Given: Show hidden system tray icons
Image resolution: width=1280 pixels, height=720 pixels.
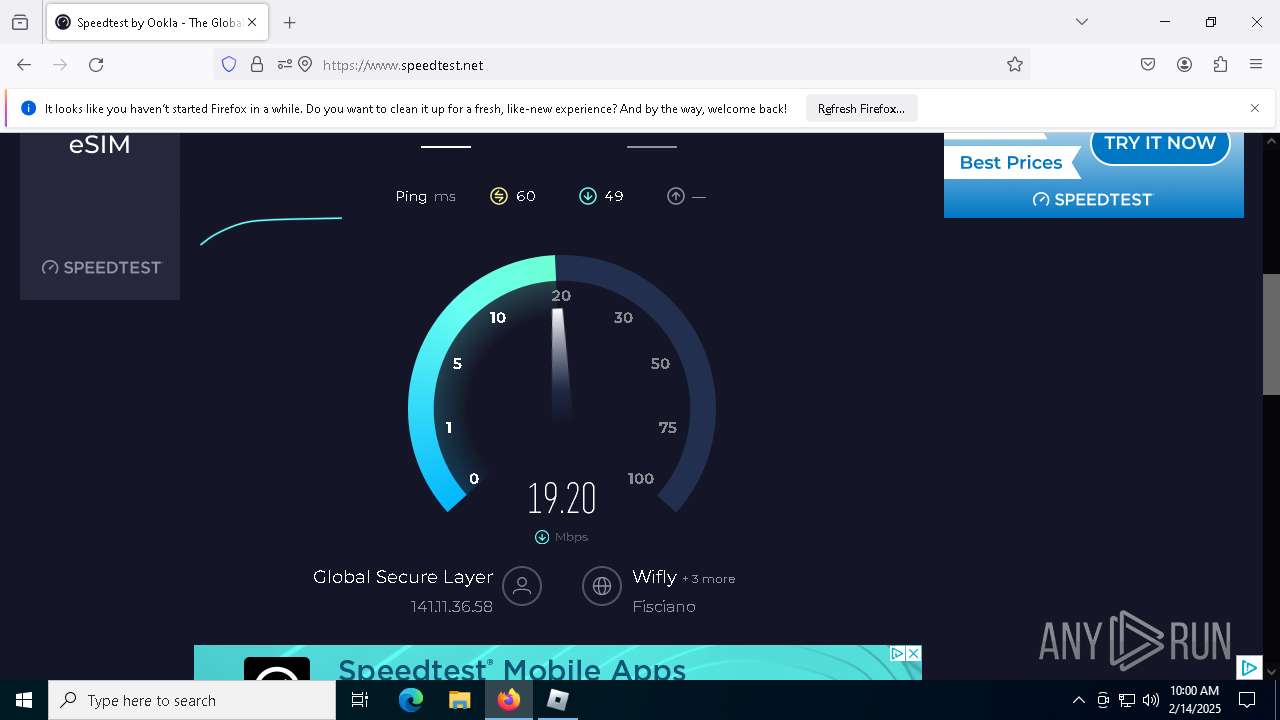Looking at the screenshot, I should click(x=1078, y=700).
